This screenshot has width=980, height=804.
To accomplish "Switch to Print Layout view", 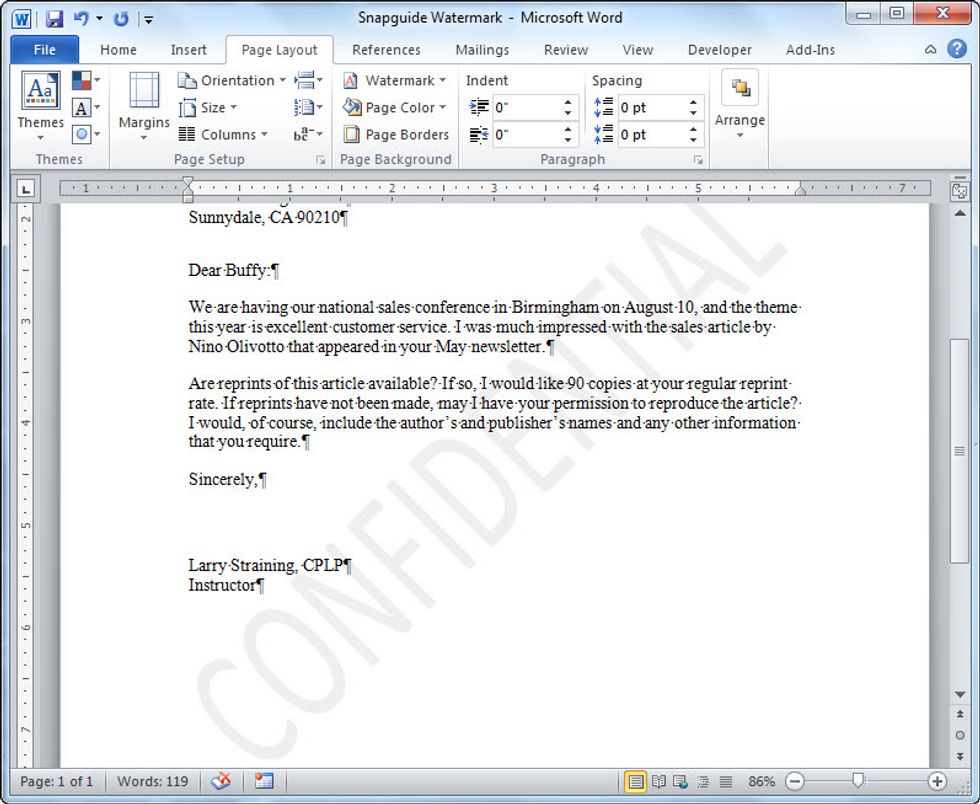I will 635,781.
